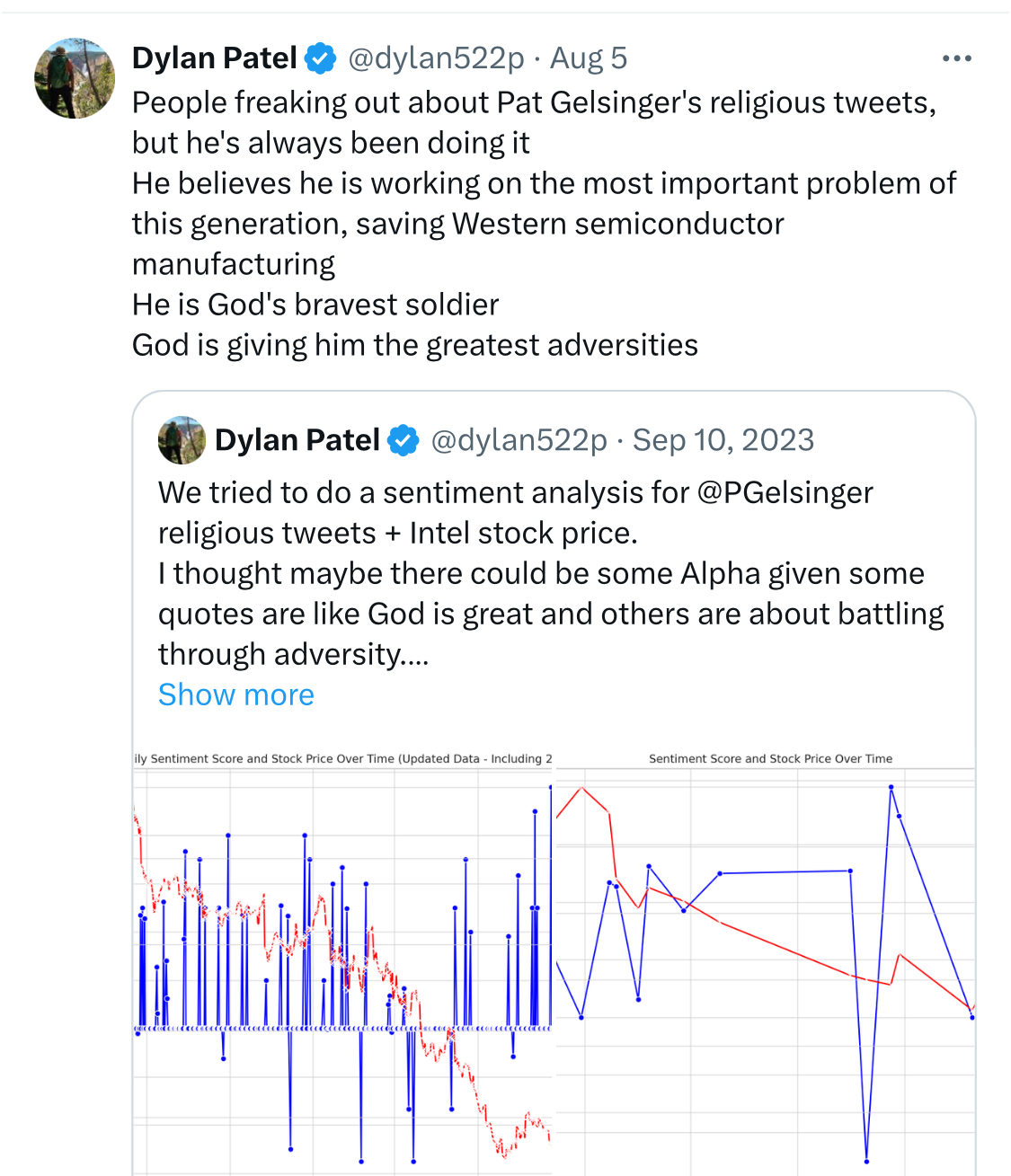Open @dylan522p handle in main tweet
This screenshot has width=1011, height=1176.
tap(436, 58)
